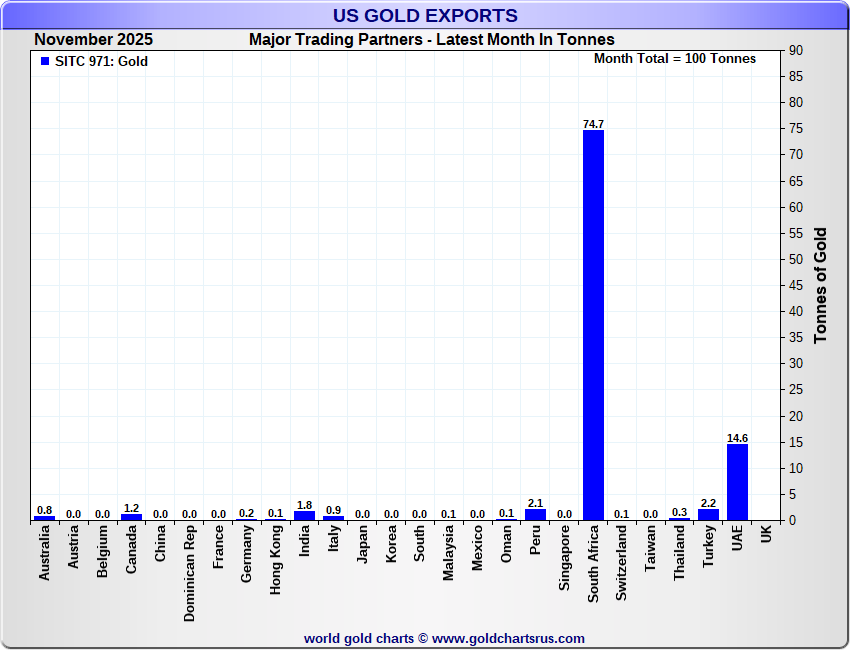Click the 14.6 value label above UAE
Image resolution: width=850 pixels, height=650 pixels.
pos(737,438)
